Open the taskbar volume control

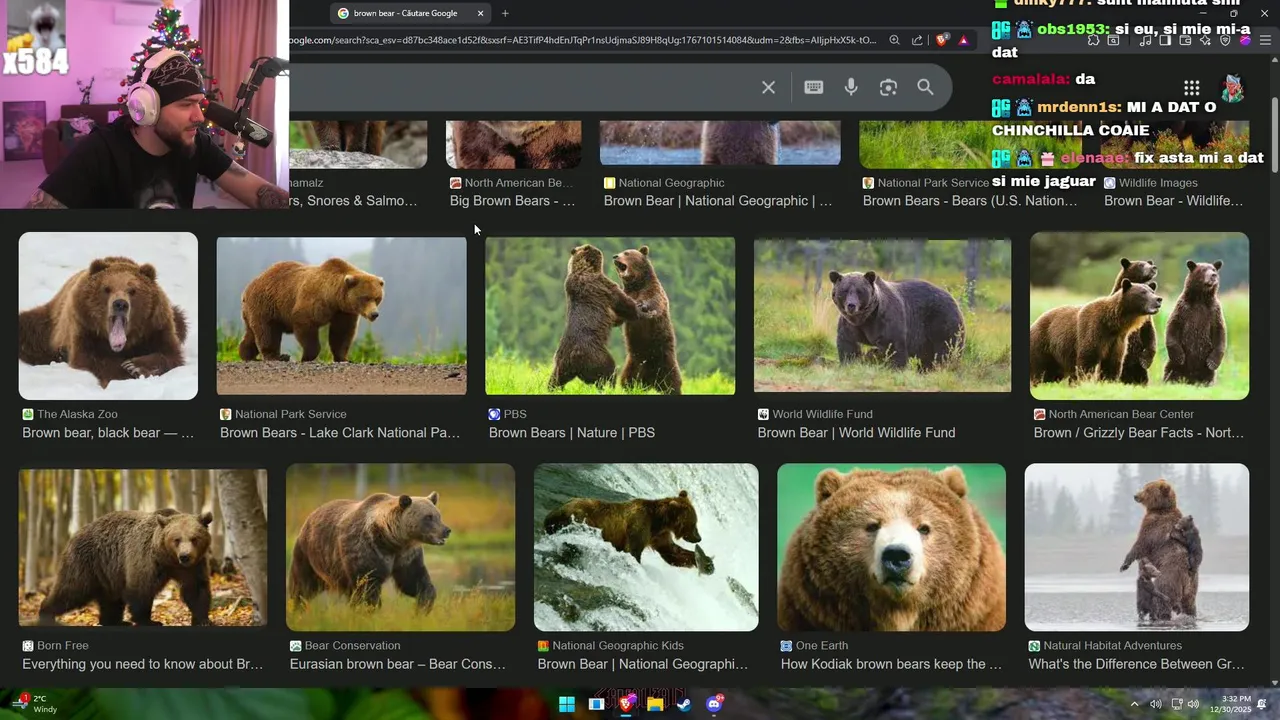(x=1193, y=704)
